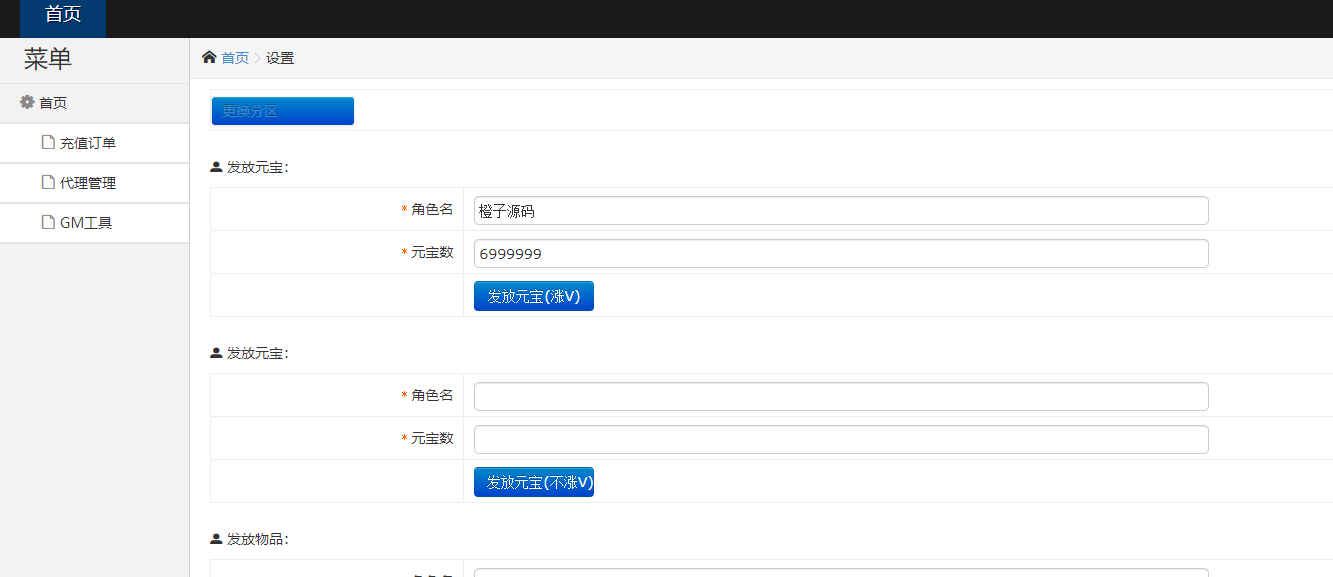Screen dimensions: 1333x577
Task: Click the 元宝数 field showing 6999999
Action: pyautogui.click(x=840, y=254)
